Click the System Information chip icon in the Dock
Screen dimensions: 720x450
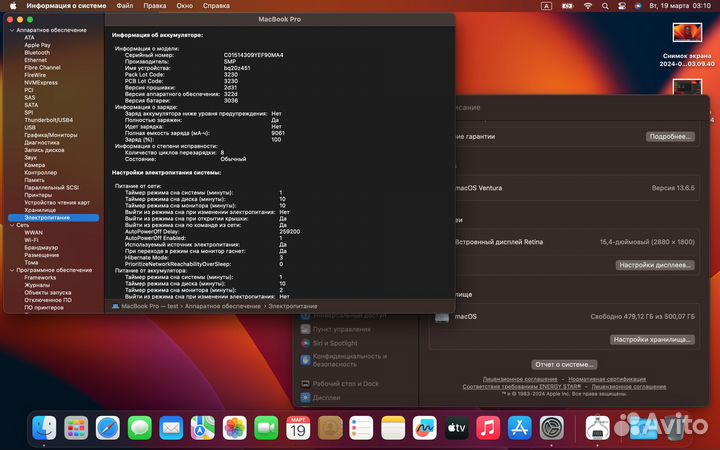click(x=598, y=428)
